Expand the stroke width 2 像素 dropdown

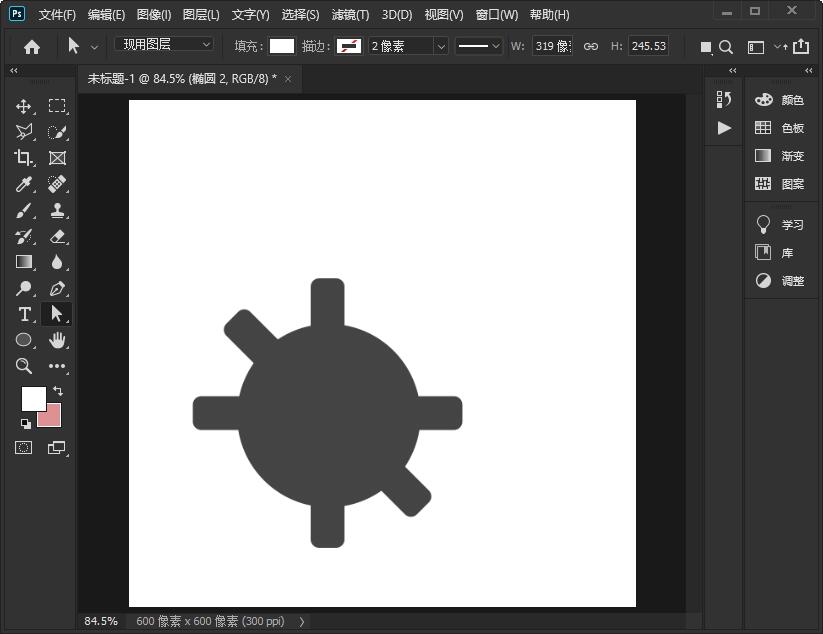pos(440,46)
